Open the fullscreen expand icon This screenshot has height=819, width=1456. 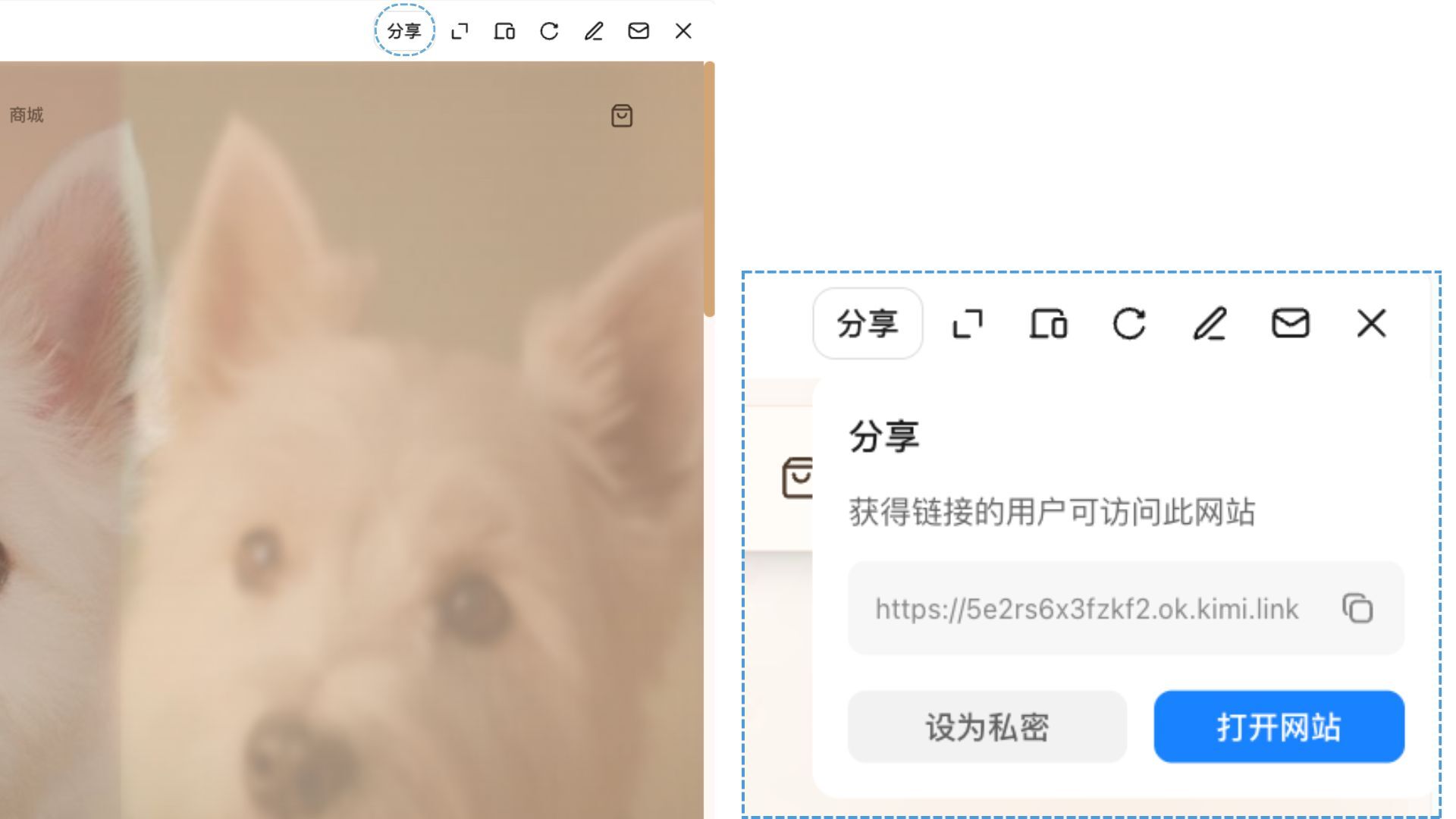click(x=460, y=31)
